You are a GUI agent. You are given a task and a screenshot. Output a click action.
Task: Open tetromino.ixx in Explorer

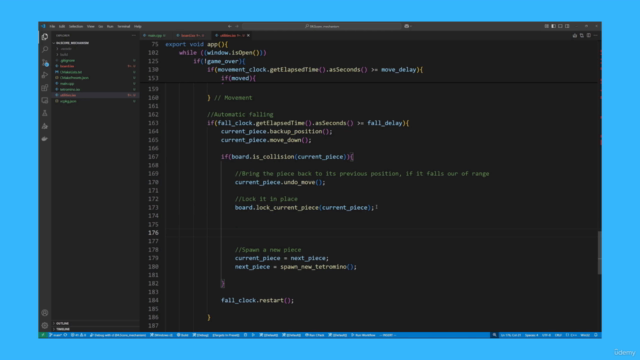pos(70,89)
